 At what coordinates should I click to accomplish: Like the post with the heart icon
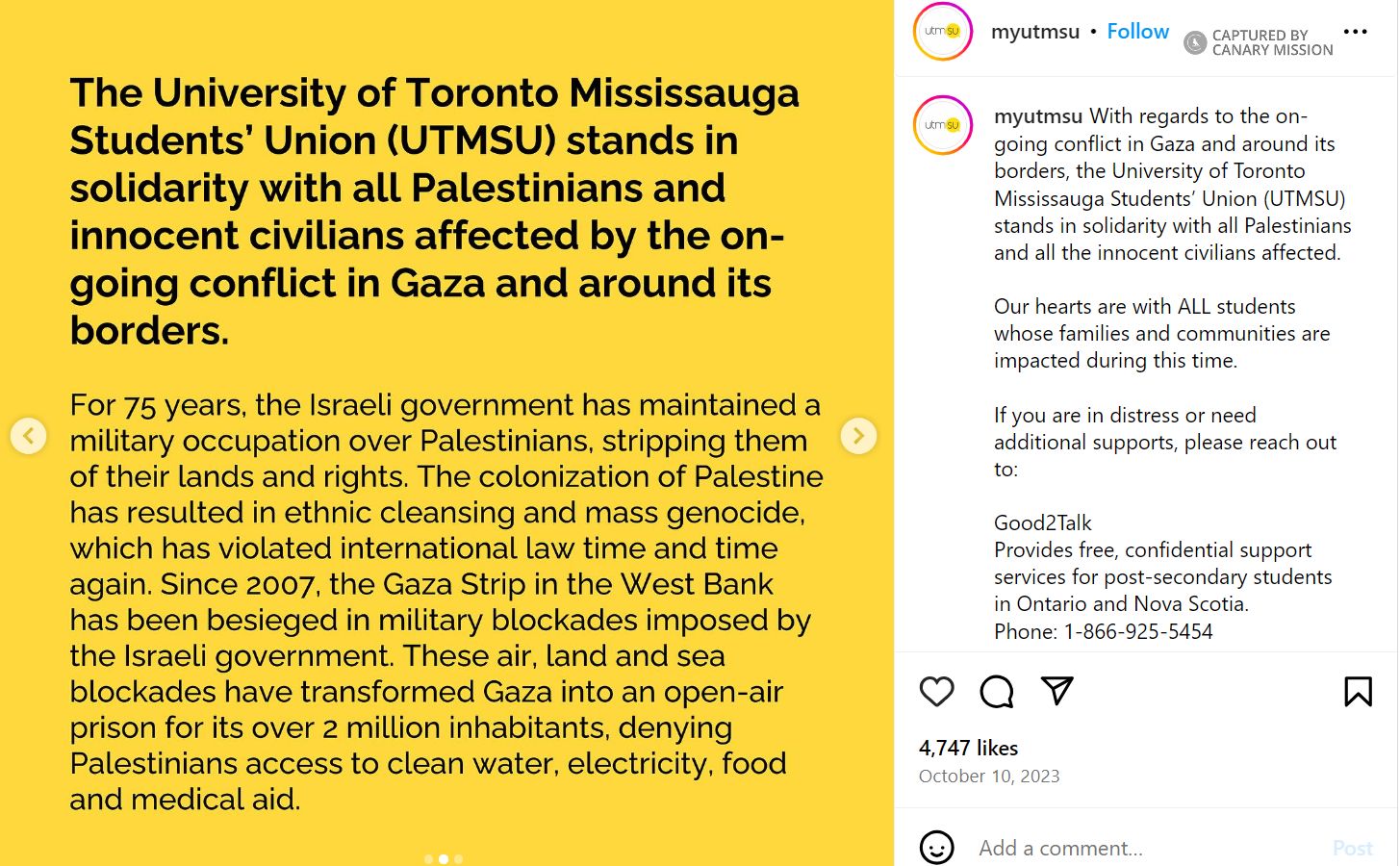pos(936,692)
